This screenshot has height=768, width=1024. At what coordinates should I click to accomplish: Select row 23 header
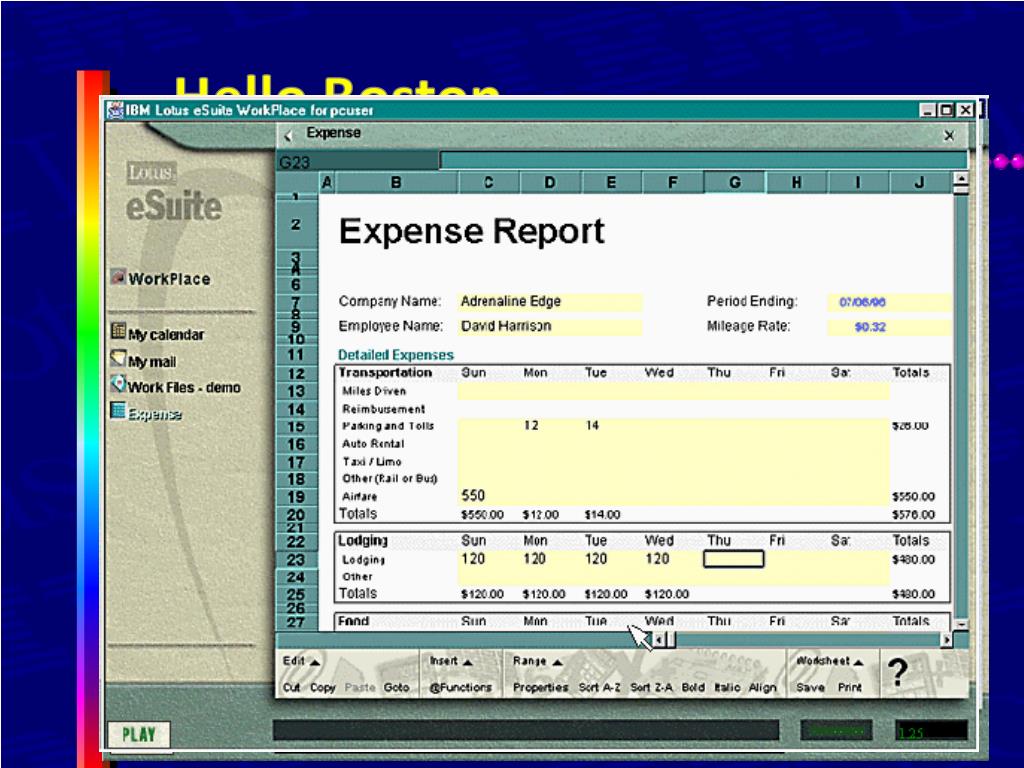(296, 560)
